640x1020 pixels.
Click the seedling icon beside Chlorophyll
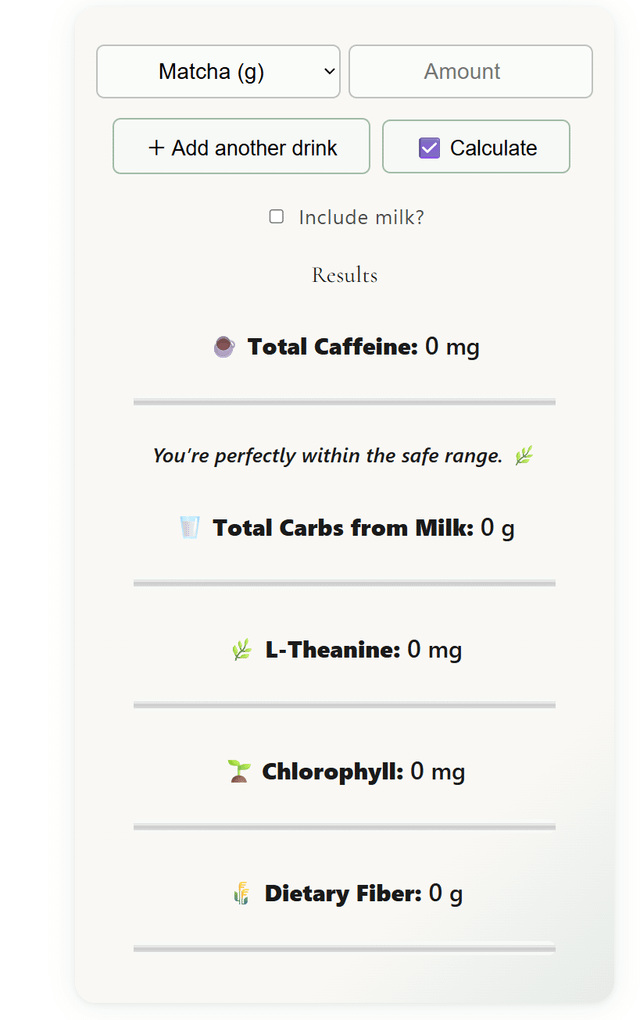[238, 771]
